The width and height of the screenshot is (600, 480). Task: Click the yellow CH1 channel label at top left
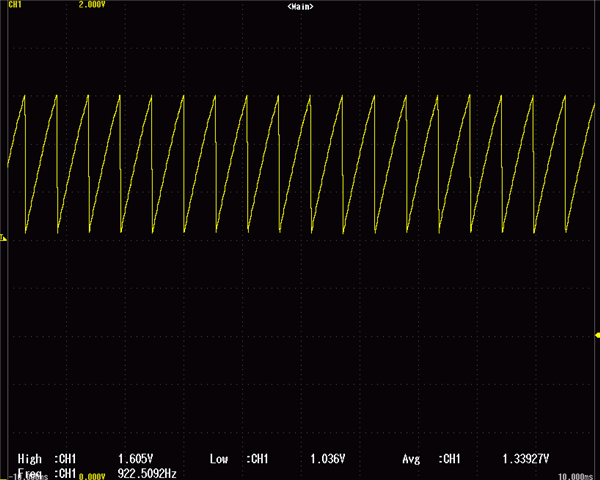point(15,5)
